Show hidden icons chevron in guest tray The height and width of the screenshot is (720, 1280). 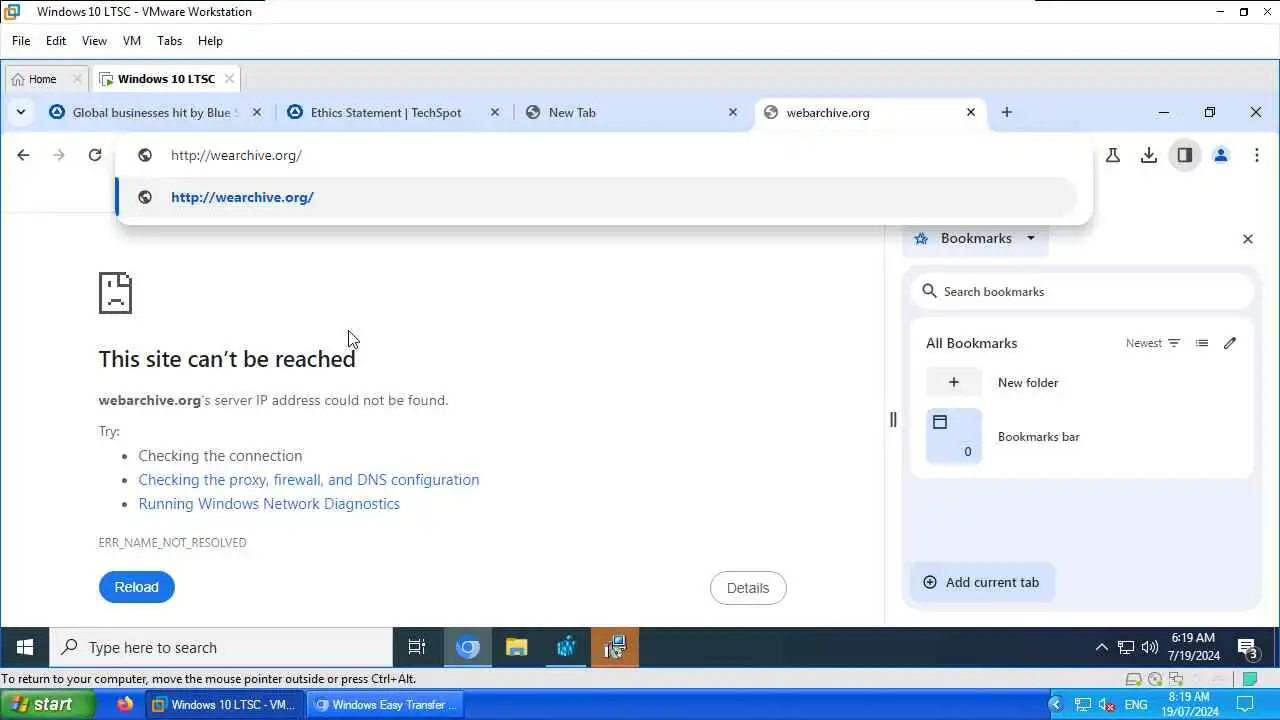[1102, 647]
